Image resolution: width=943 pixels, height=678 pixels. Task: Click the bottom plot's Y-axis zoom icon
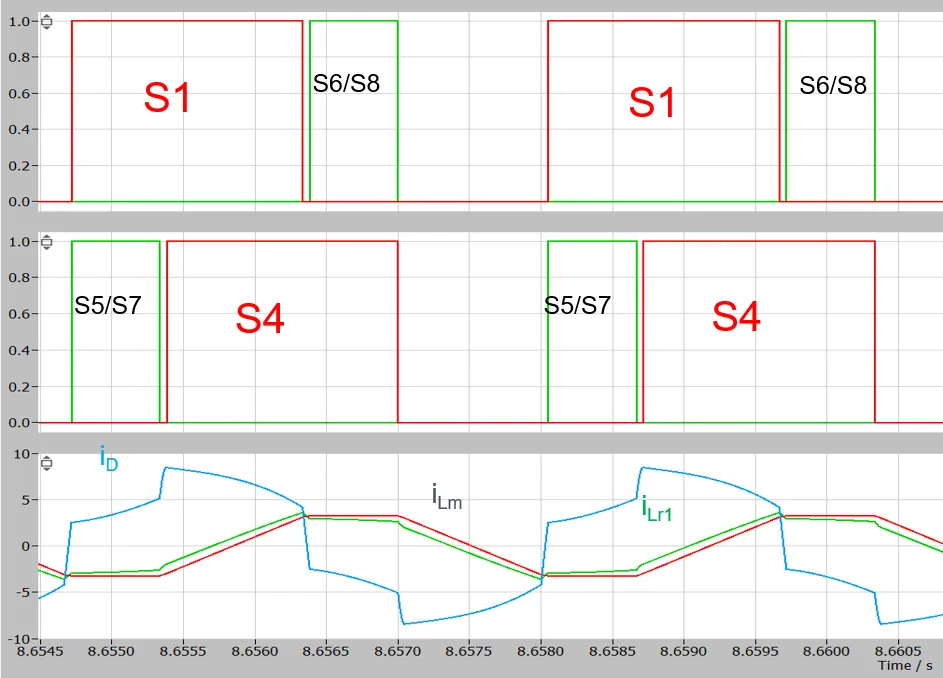[47, 462]
